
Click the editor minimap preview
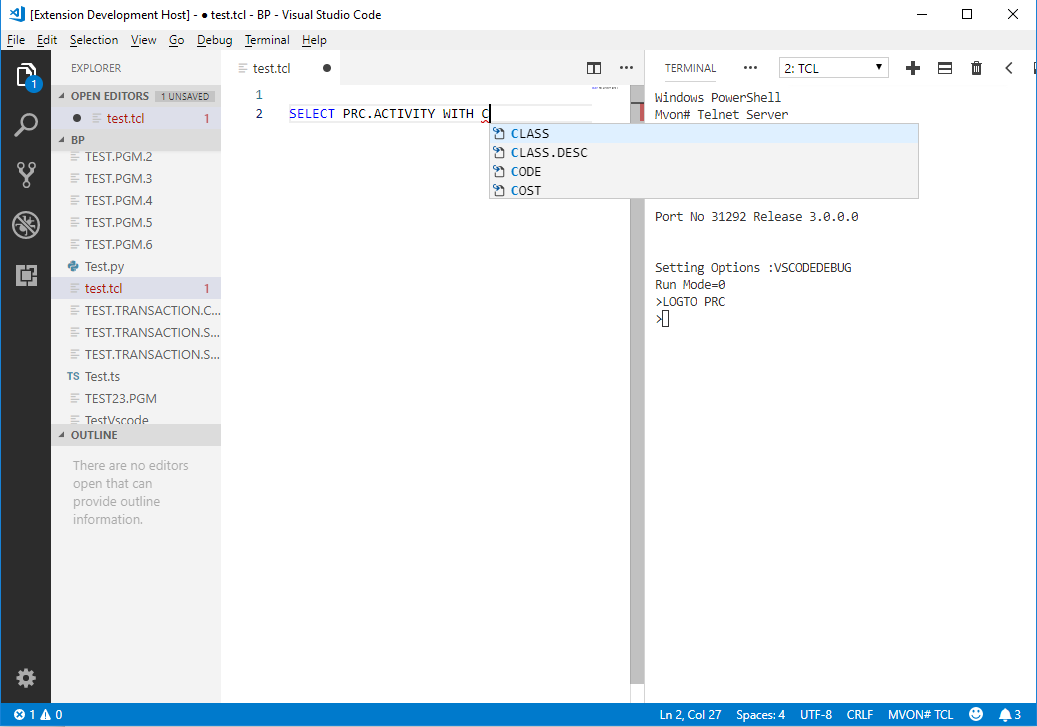604,87
